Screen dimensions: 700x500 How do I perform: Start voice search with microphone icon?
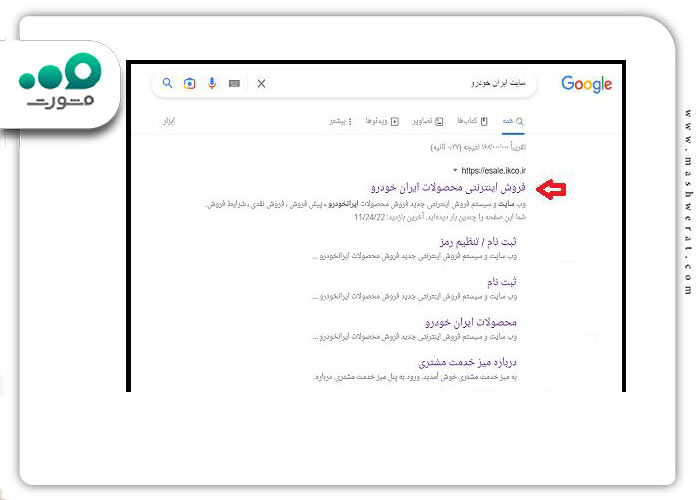tap(212, 83)
